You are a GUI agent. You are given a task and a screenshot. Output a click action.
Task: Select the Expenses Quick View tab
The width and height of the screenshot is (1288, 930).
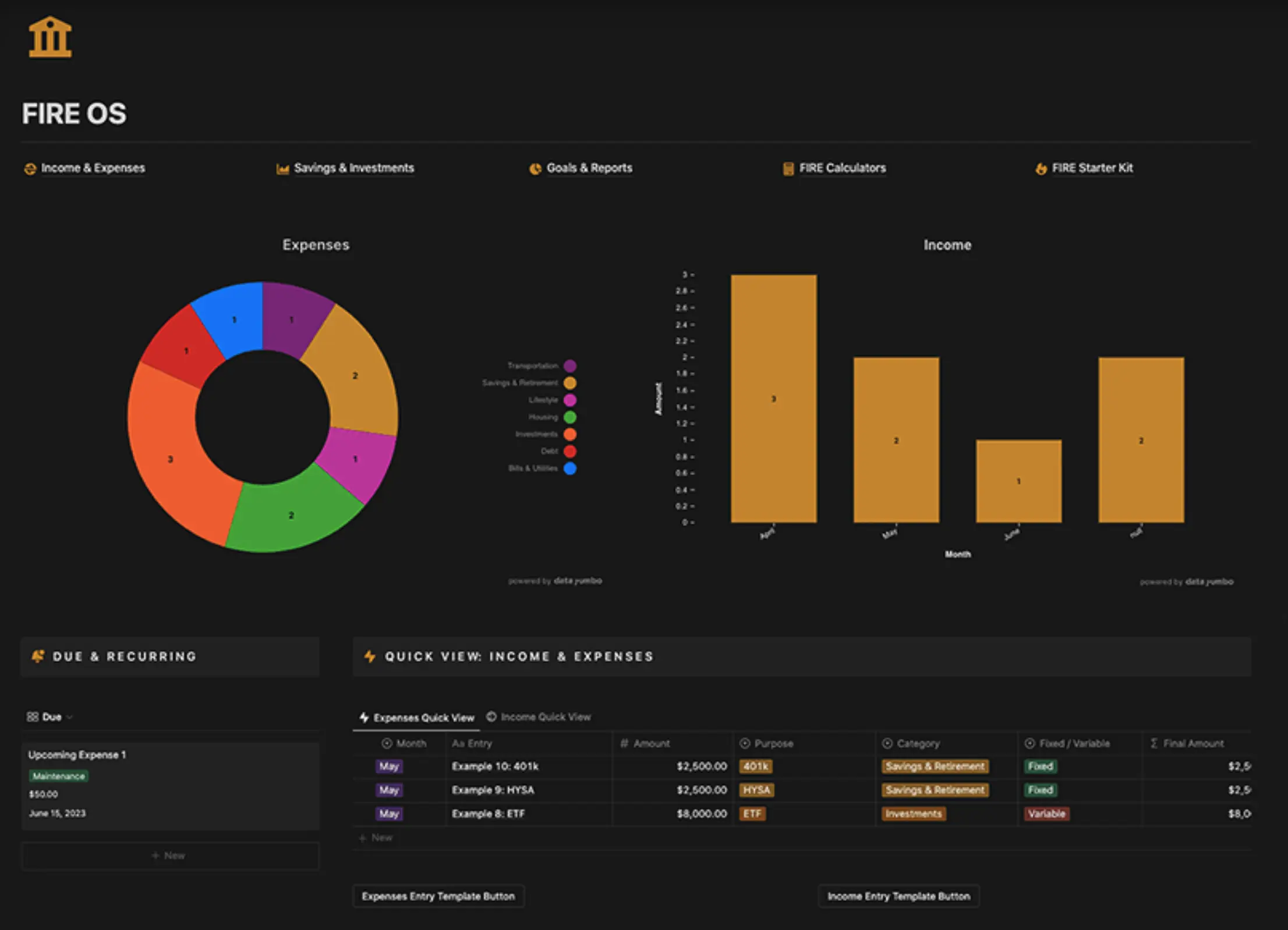417,718
